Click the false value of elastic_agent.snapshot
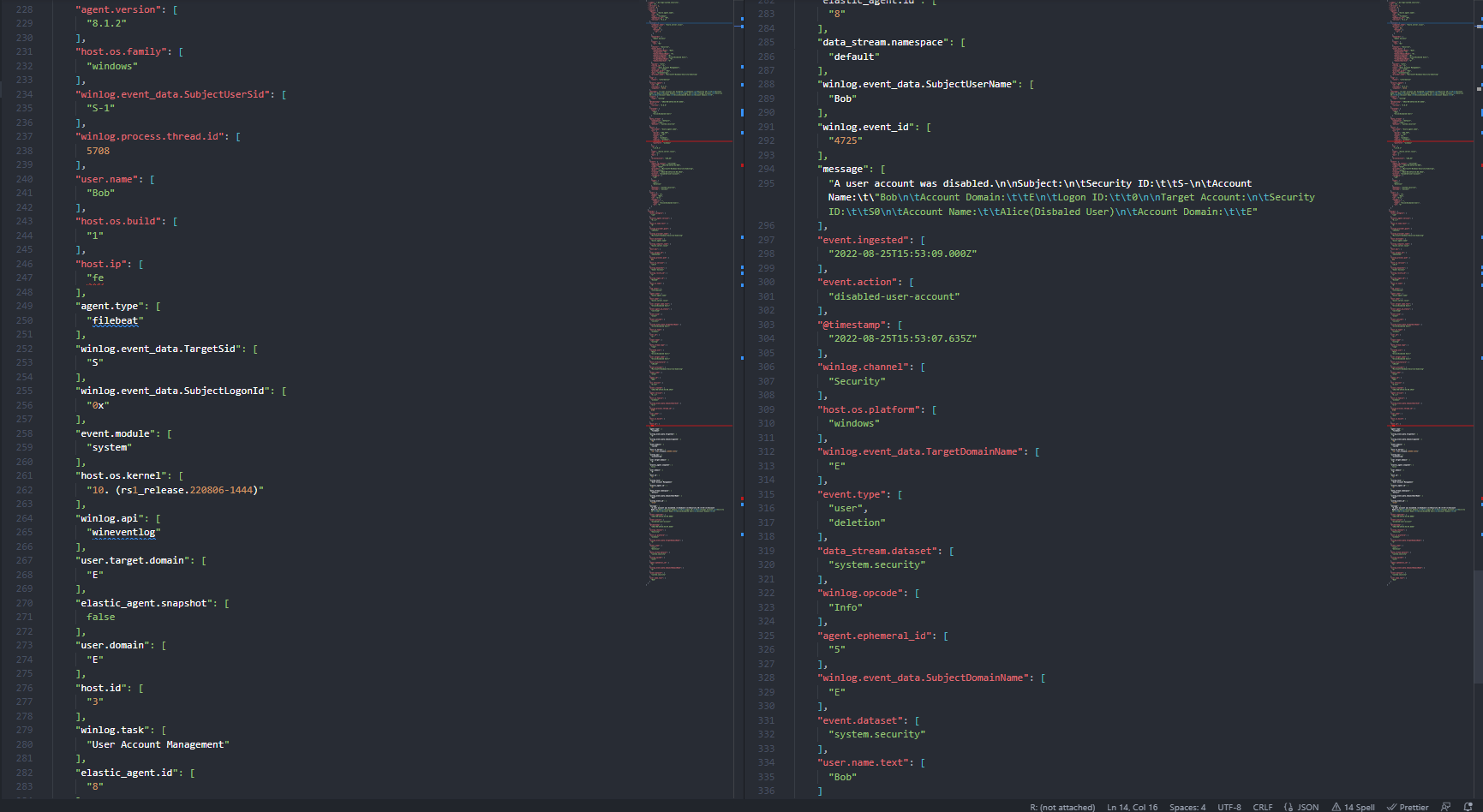Image resolution: width=1483 pixels, height=812 pixels. point(100,618)
